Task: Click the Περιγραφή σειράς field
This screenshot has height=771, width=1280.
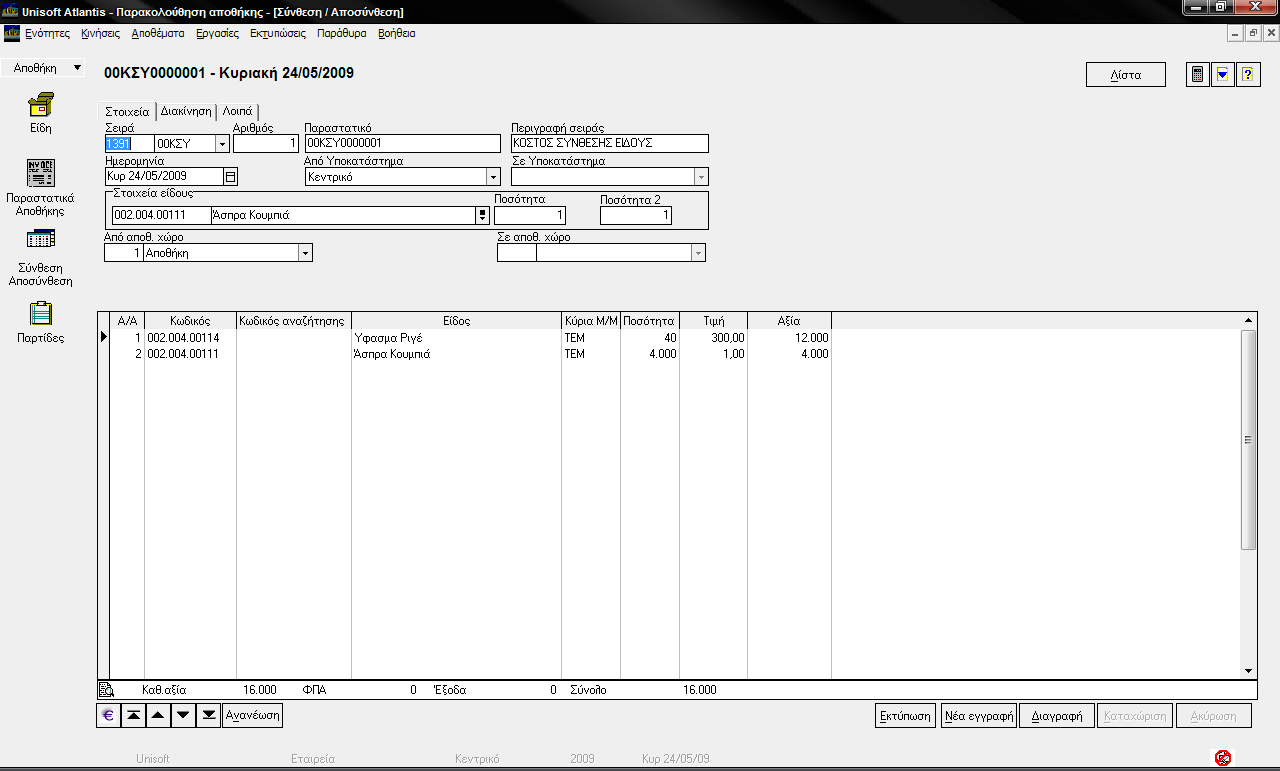Action: [x=610, y=144]
